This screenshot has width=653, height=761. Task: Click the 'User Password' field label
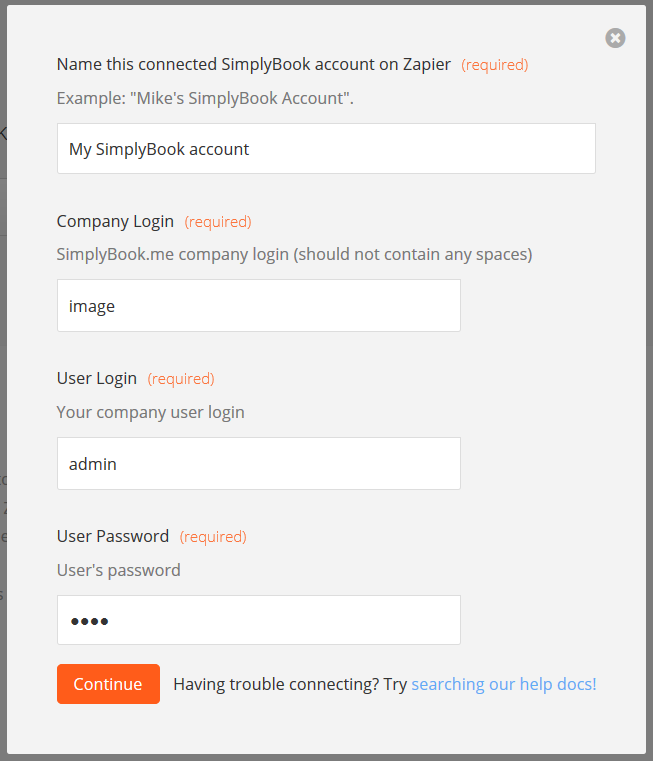(x=113, y=536)
